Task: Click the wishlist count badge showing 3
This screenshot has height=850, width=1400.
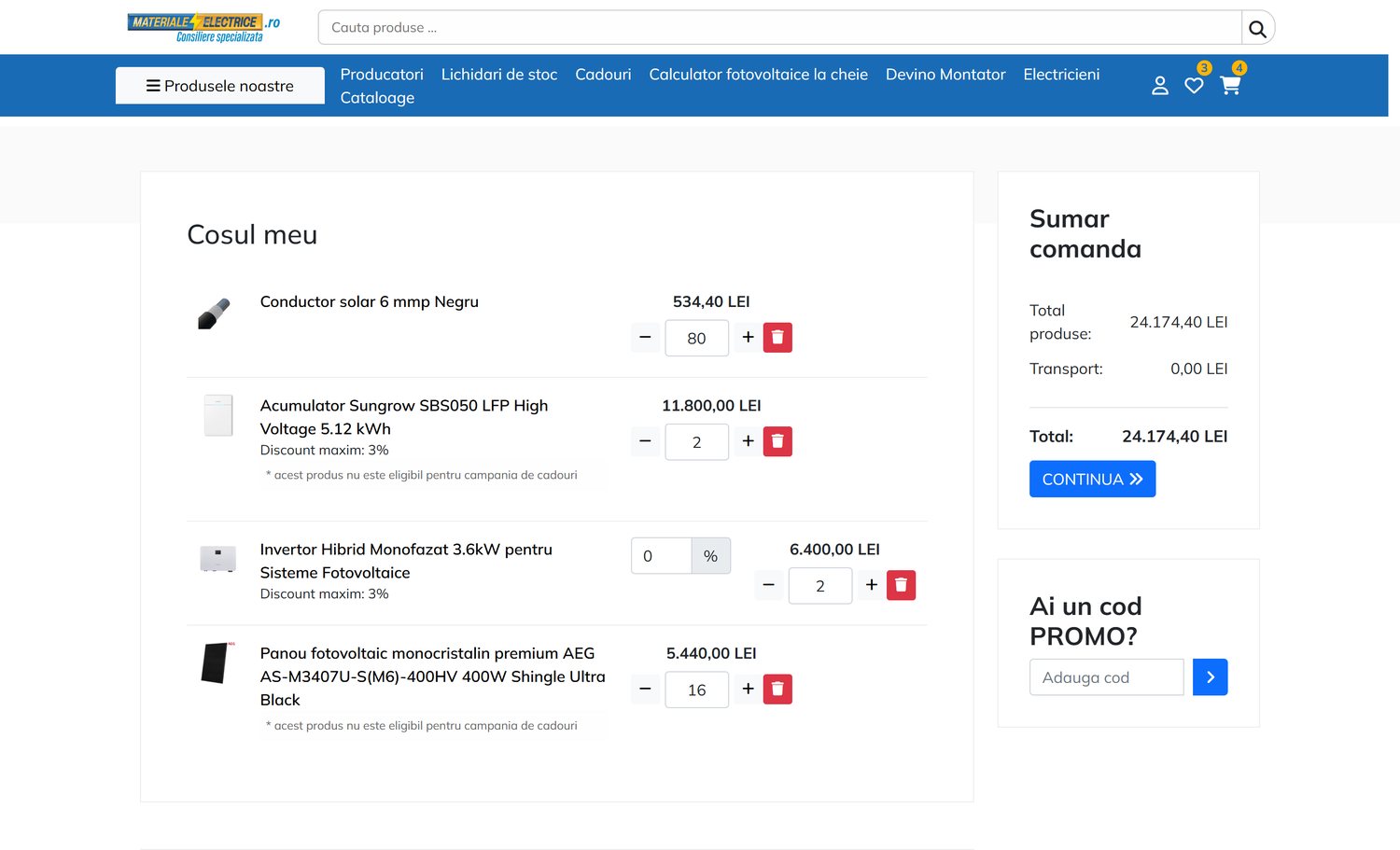Action: coord(1204,67)
